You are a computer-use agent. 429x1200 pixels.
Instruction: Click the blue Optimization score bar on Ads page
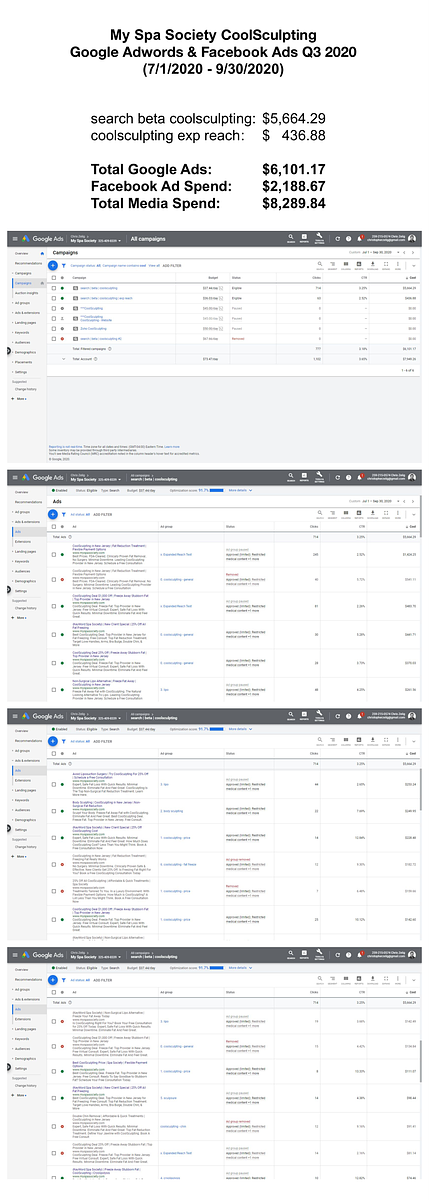[216, 491]
